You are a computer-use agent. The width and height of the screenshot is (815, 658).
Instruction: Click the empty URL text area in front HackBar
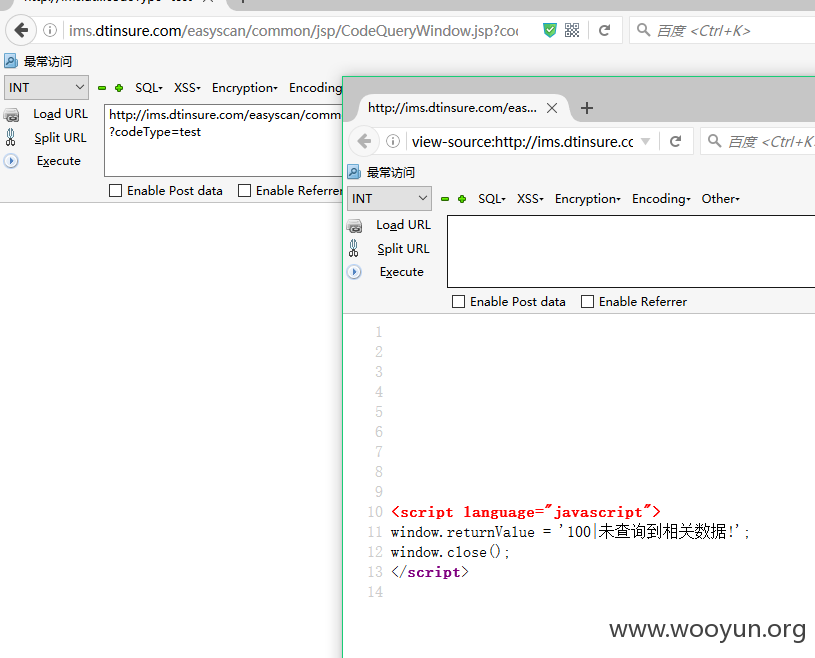click(631, 252)
